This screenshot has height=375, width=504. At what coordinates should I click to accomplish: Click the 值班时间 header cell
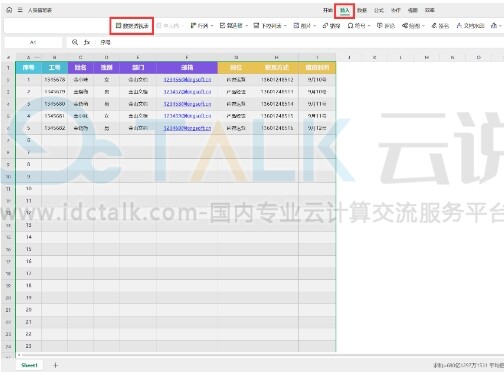pyautogui.click(x=317, y=68)
